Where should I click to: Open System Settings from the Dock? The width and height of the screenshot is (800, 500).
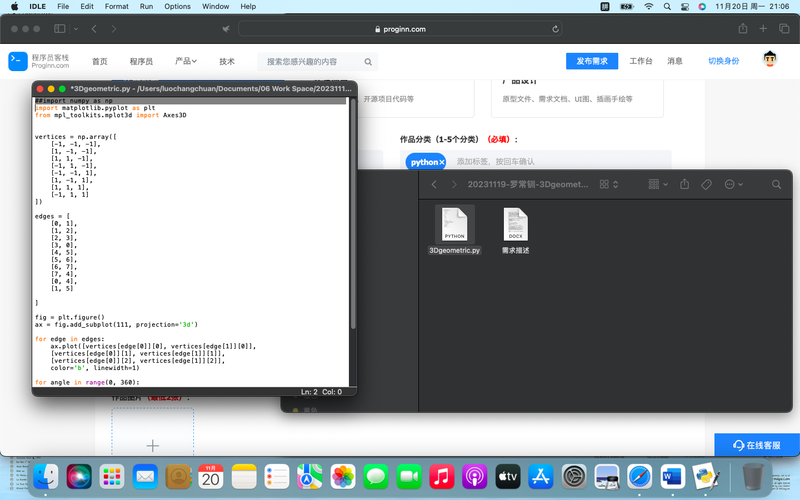tap(574, 477)
